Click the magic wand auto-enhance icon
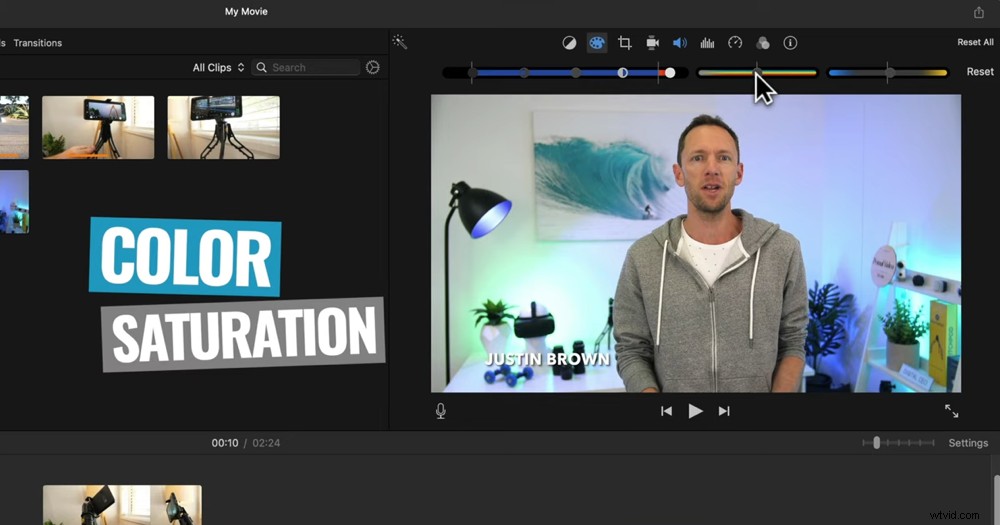This screenshot has width=1000, height=525. click(x=400, y=42)
